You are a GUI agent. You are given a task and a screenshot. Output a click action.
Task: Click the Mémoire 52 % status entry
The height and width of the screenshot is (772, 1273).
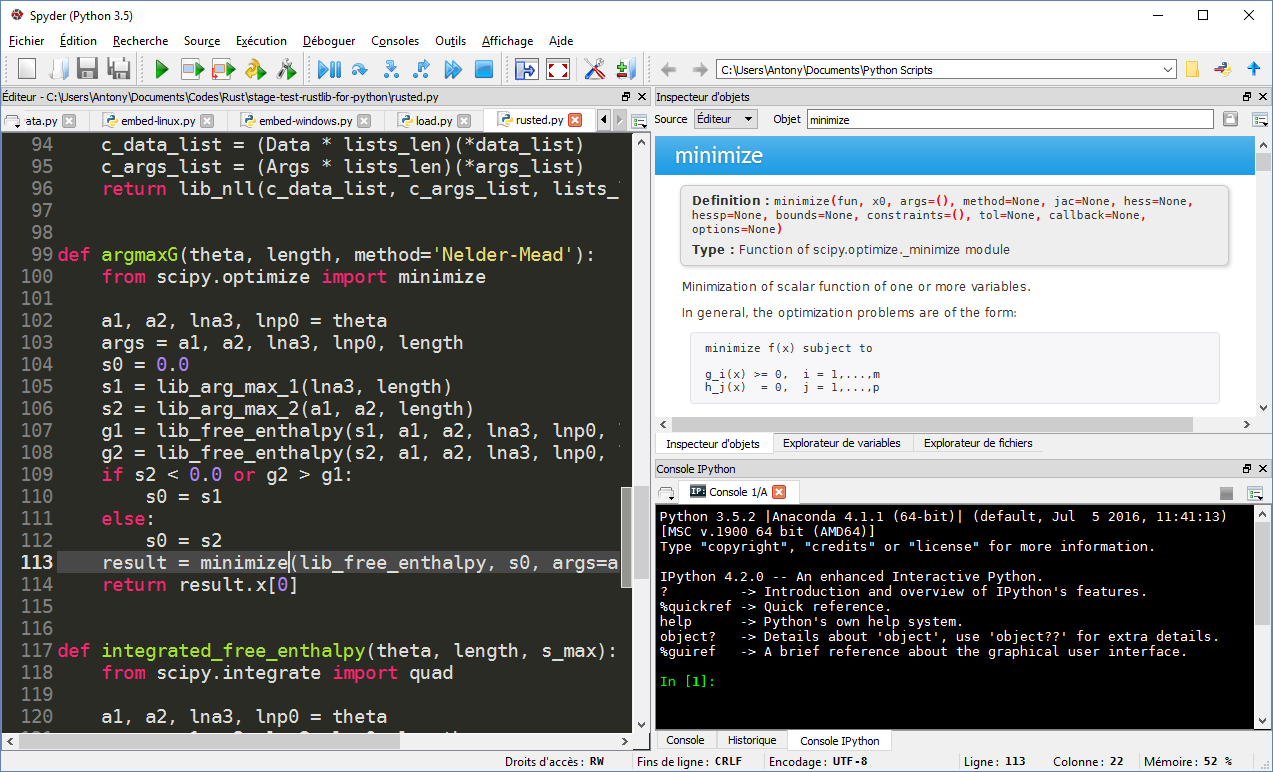[1188, 762]
